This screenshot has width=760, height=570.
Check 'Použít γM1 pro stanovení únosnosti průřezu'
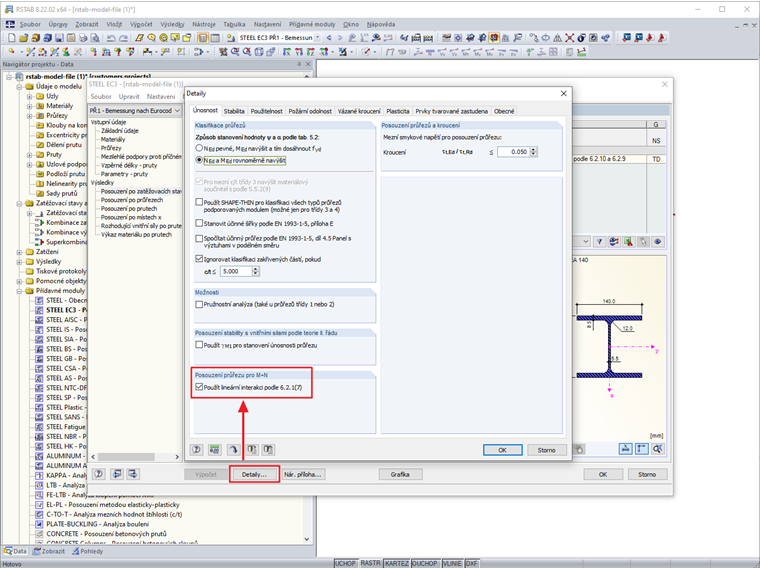pyautogui.click(x=199, y=345)
